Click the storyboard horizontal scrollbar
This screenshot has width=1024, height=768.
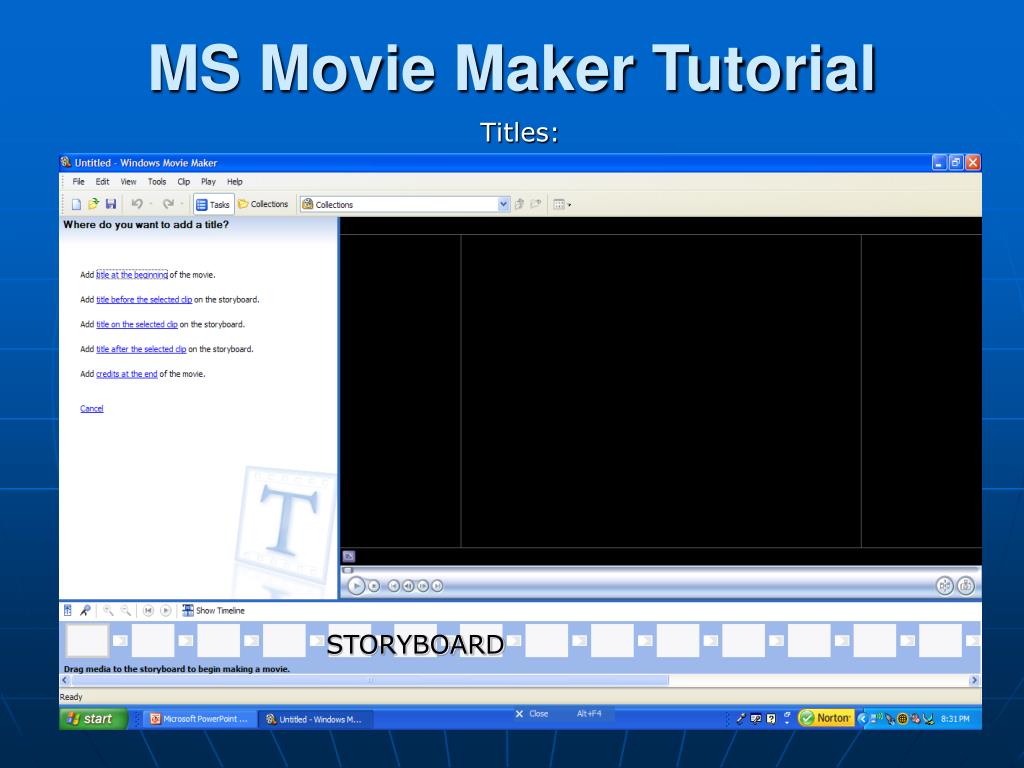pos(369,680)
